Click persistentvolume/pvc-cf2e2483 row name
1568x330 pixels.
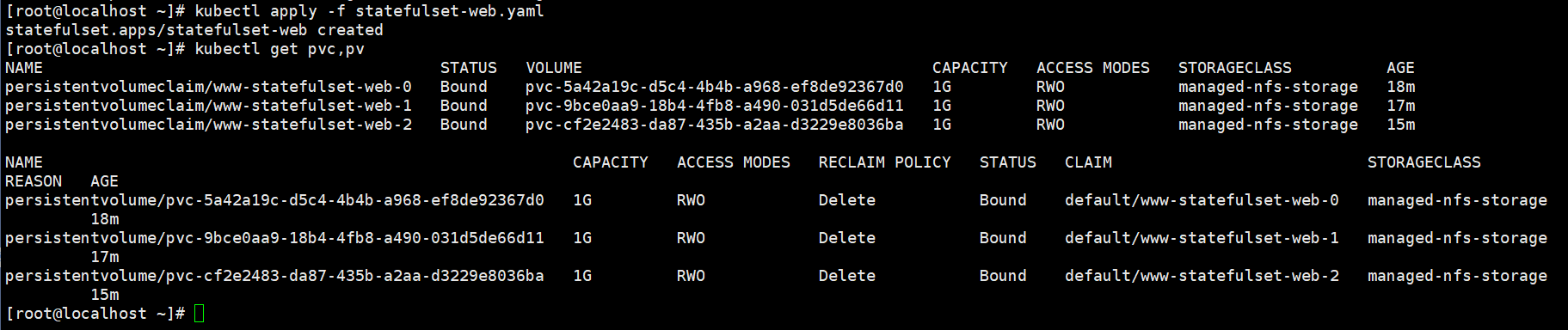274,276
